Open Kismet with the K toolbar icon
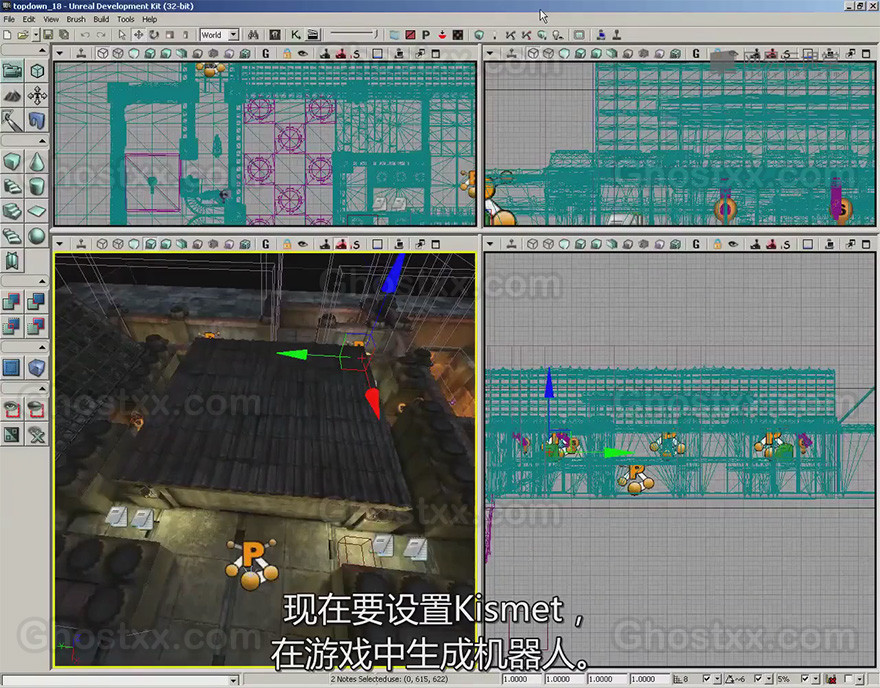This screenshot has height=688, width=880. point(295,35)
